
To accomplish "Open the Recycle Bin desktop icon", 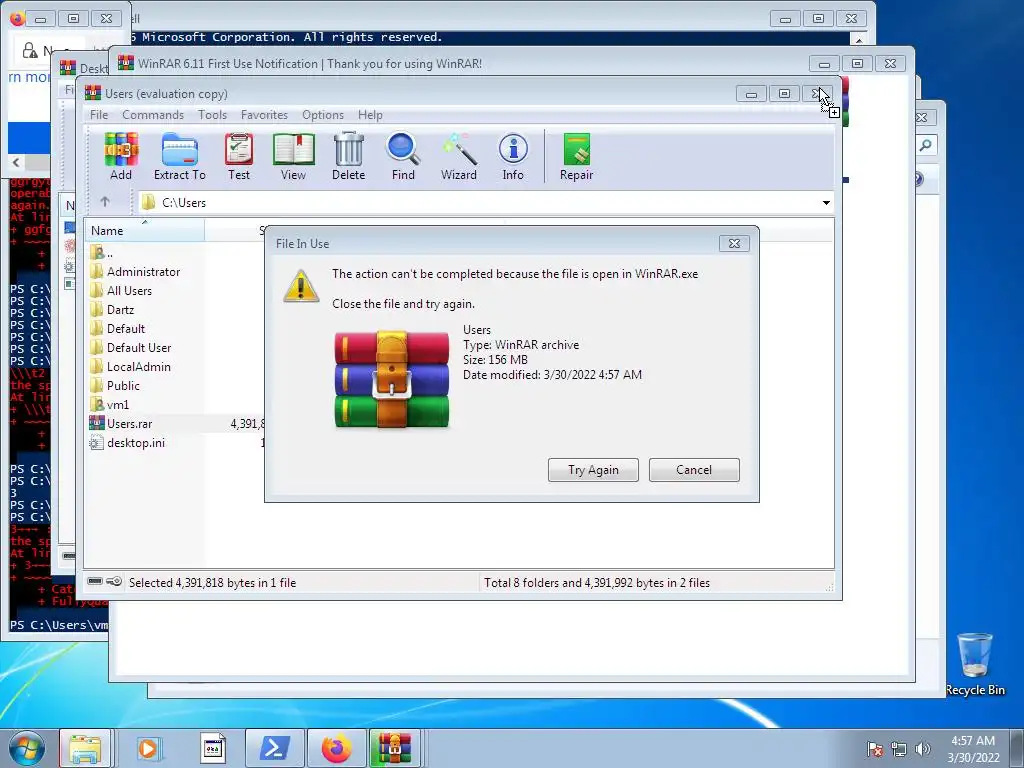I will [975, 665].
